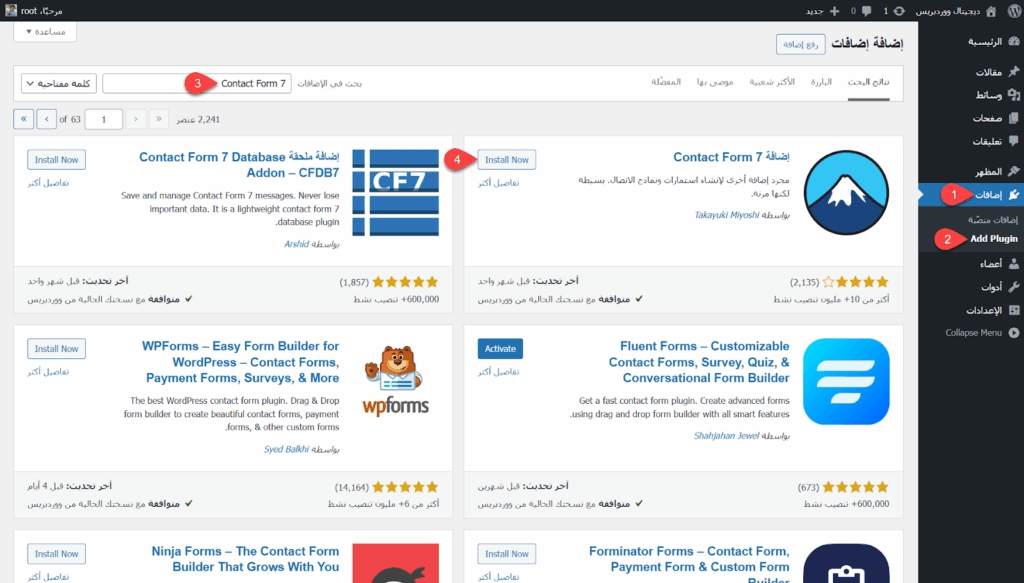This screenshot has height=583, width=1024.
Task: Click the أعضاء users icon
Action: (1014, 264)
